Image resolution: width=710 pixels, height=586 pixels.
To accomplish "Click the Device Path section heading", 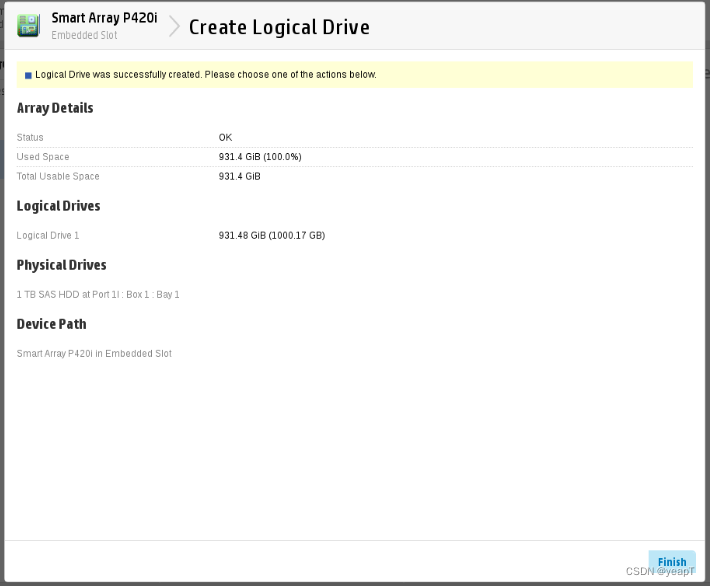I will coord(52,324).
